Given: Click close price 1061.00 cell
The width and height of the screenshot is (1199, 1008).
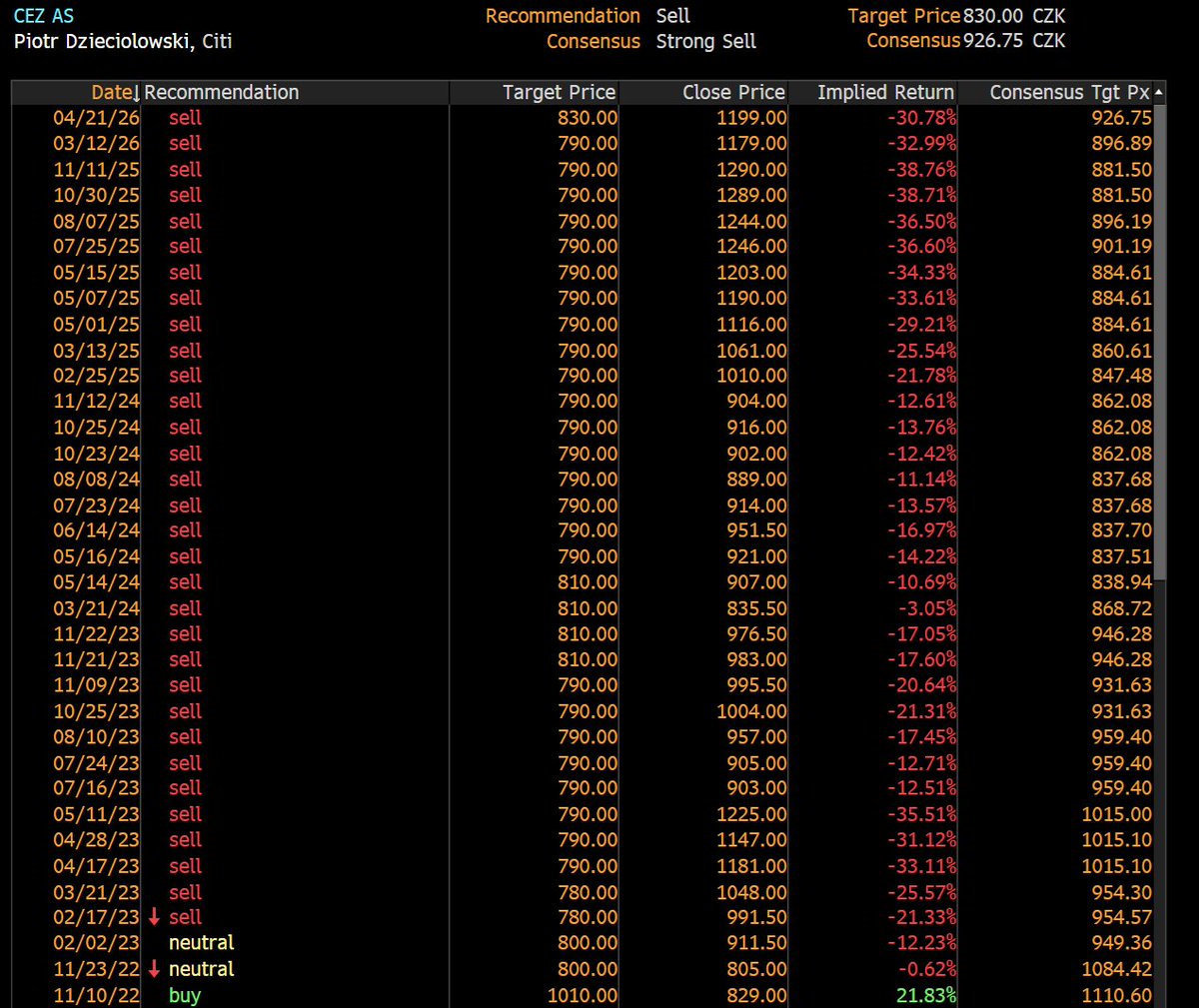Looking at the screenshot, I should (751, 351).
